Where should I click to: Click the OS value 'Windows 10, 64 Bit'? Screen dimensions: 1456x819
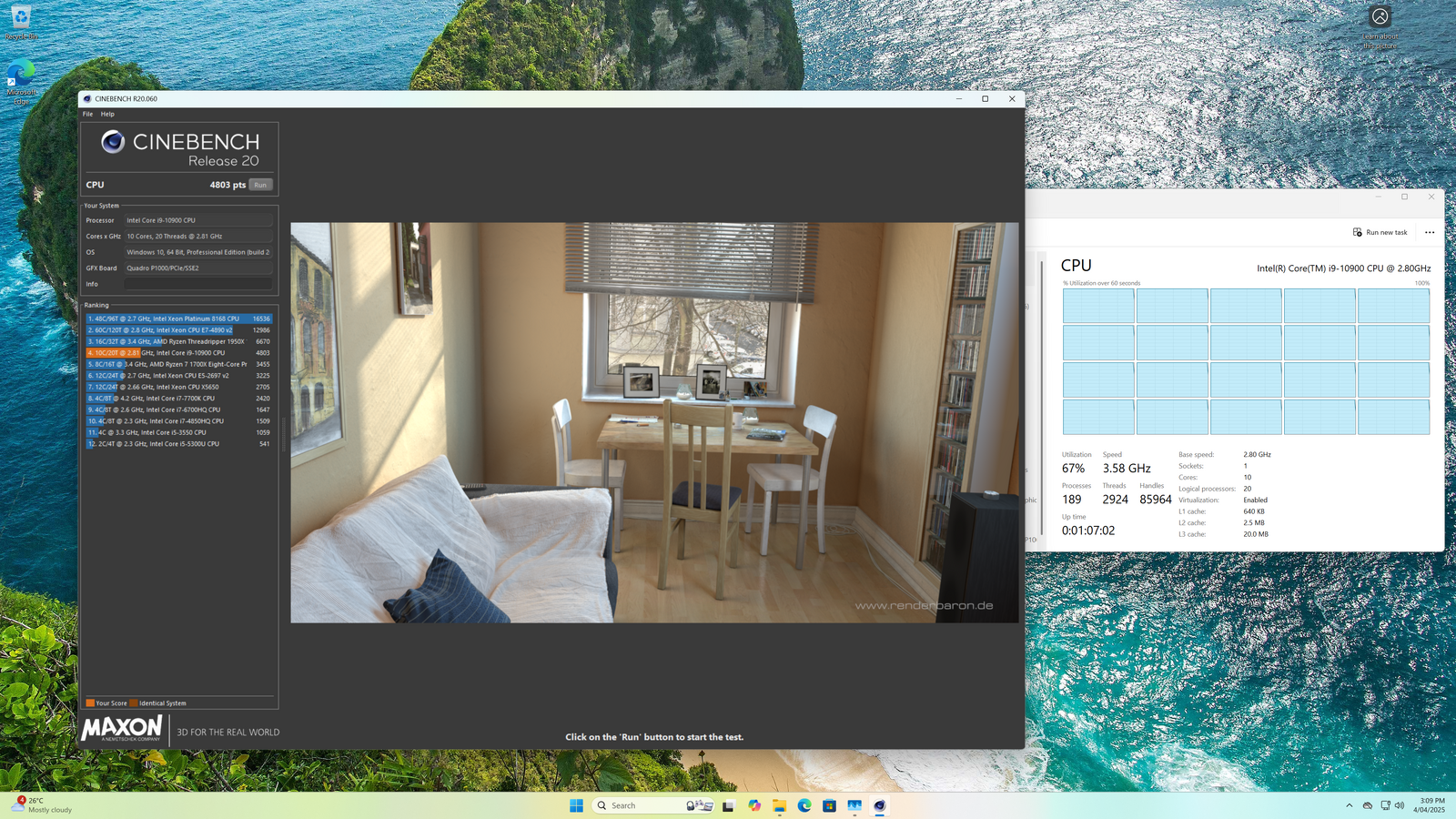(x=198, y=252)
